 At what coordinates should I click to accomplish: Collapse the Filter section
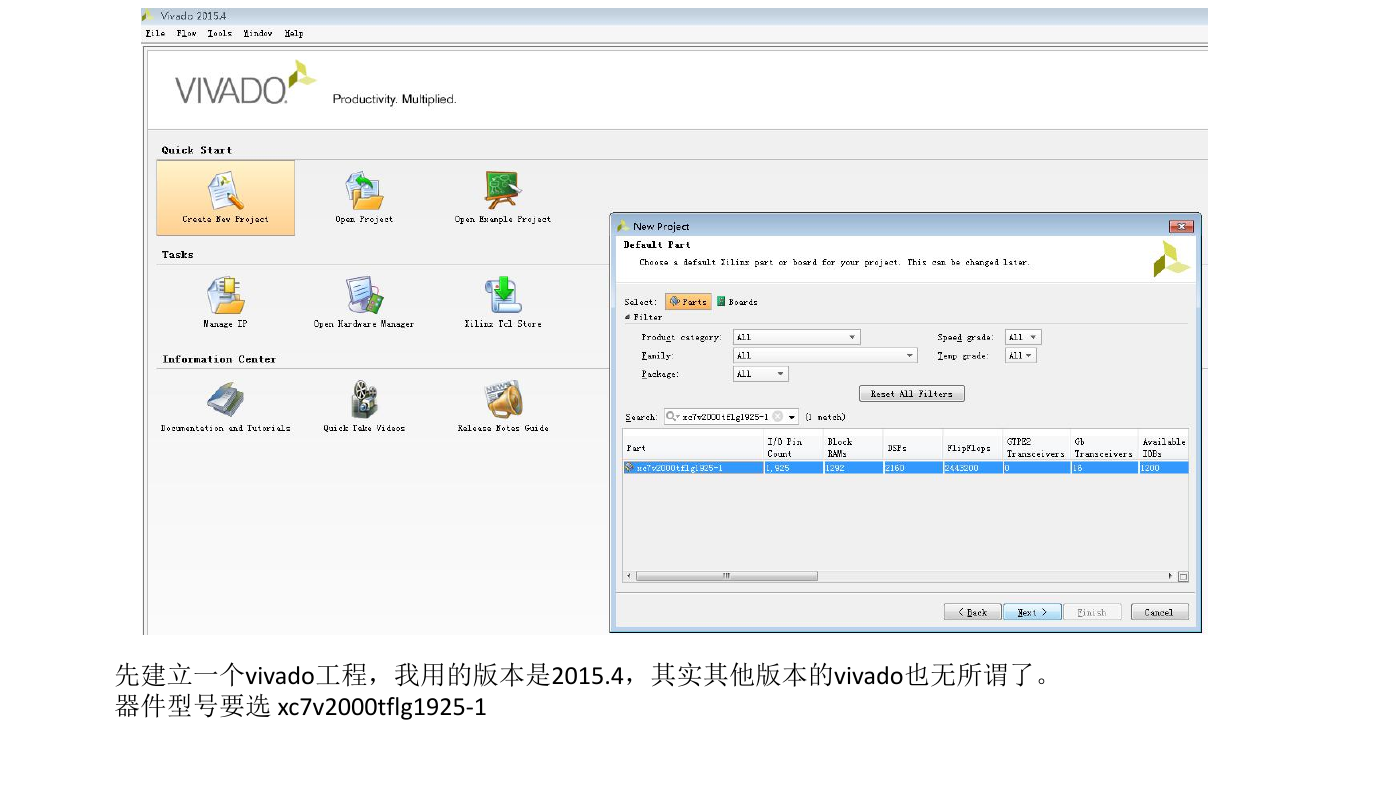628,317
